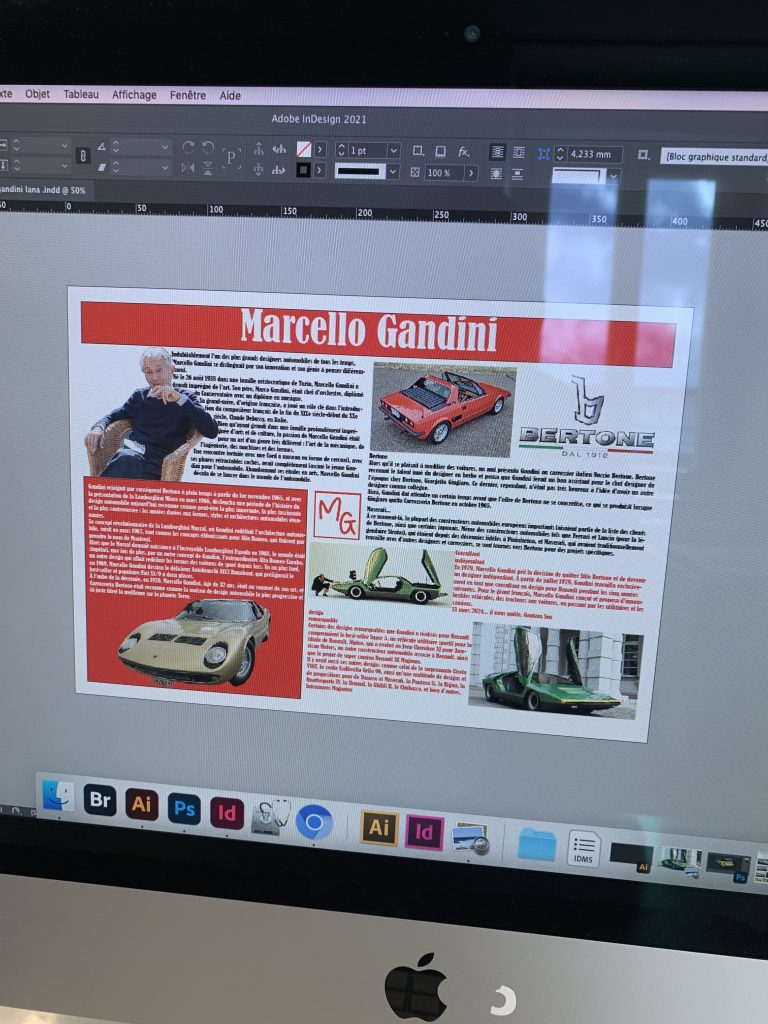Open red Illustrator icon in dock
The height and width of the screenshot is (1024, 768).
click(142, 804)
